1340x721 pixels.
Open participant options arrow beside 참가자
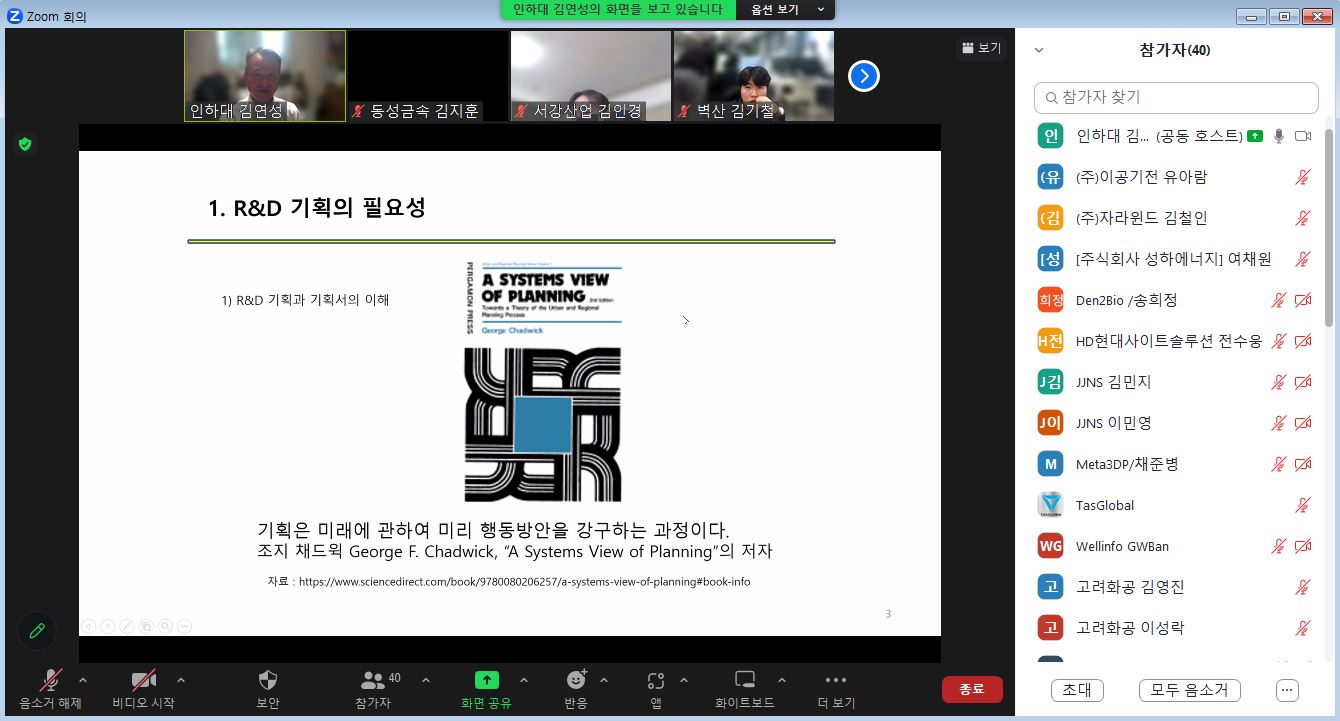click(426, 680)
